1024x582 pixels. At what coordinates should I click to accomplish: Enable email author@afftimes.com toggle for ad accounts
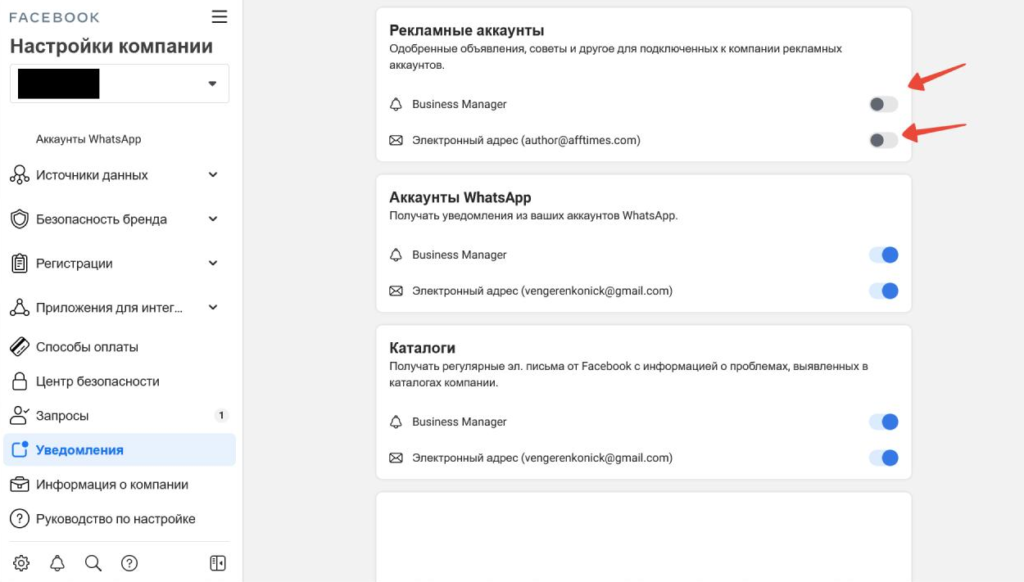coord(883,140)
